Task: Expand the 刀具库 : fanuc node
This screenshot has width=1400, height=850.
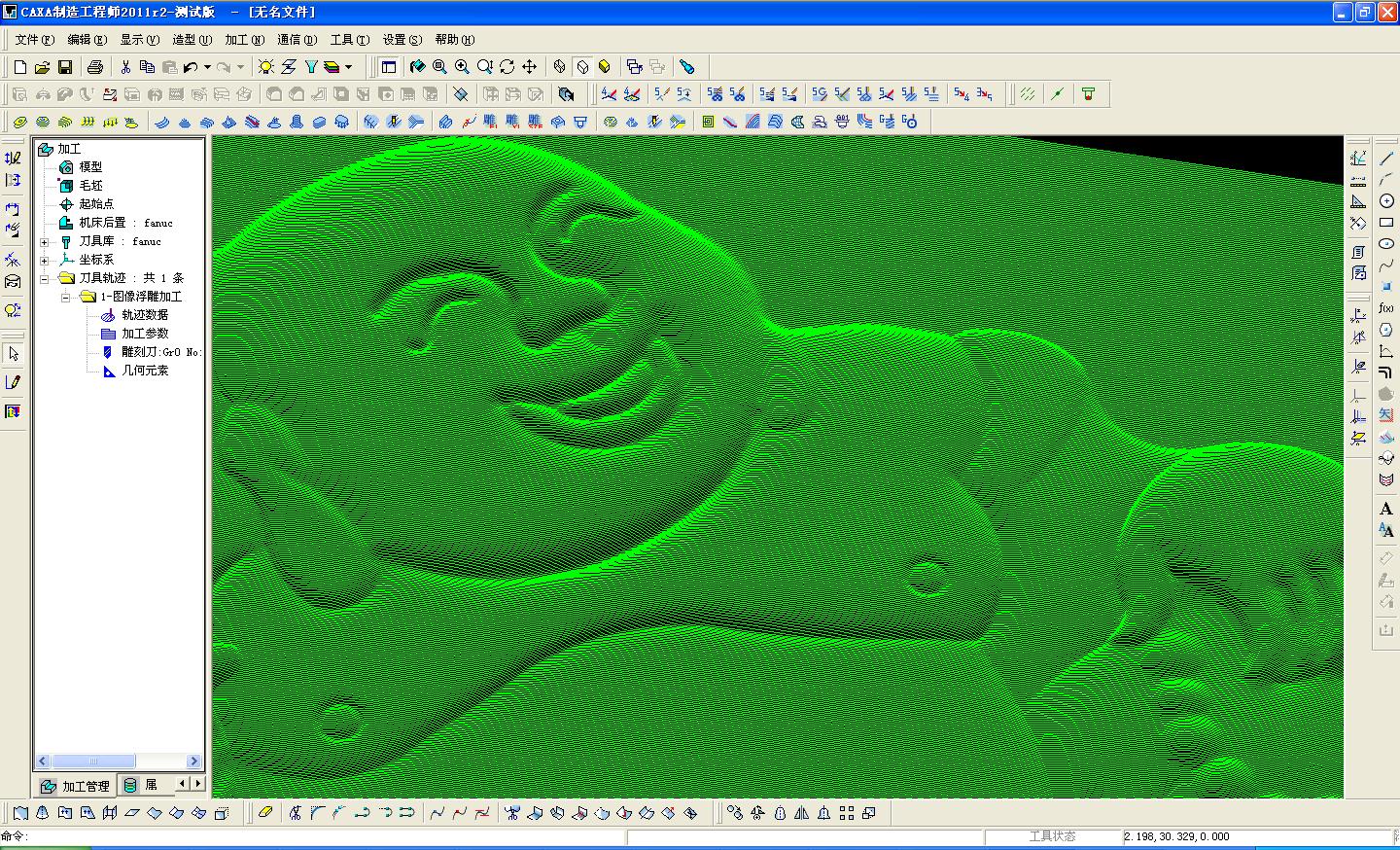Action: [x=44, y=241]
